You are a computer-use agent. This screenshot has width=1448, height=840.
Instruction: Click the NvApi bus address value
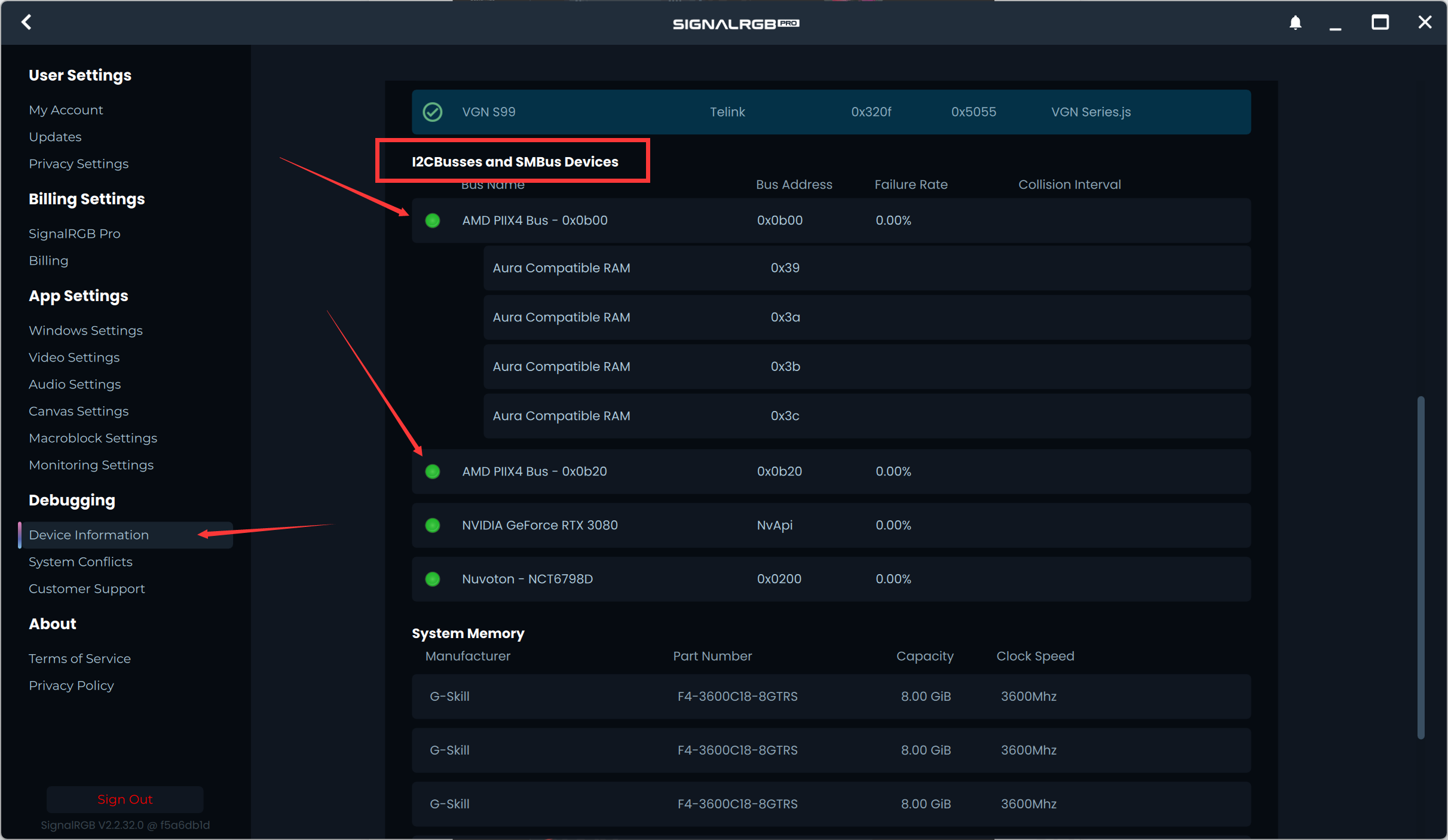(774, 525)
